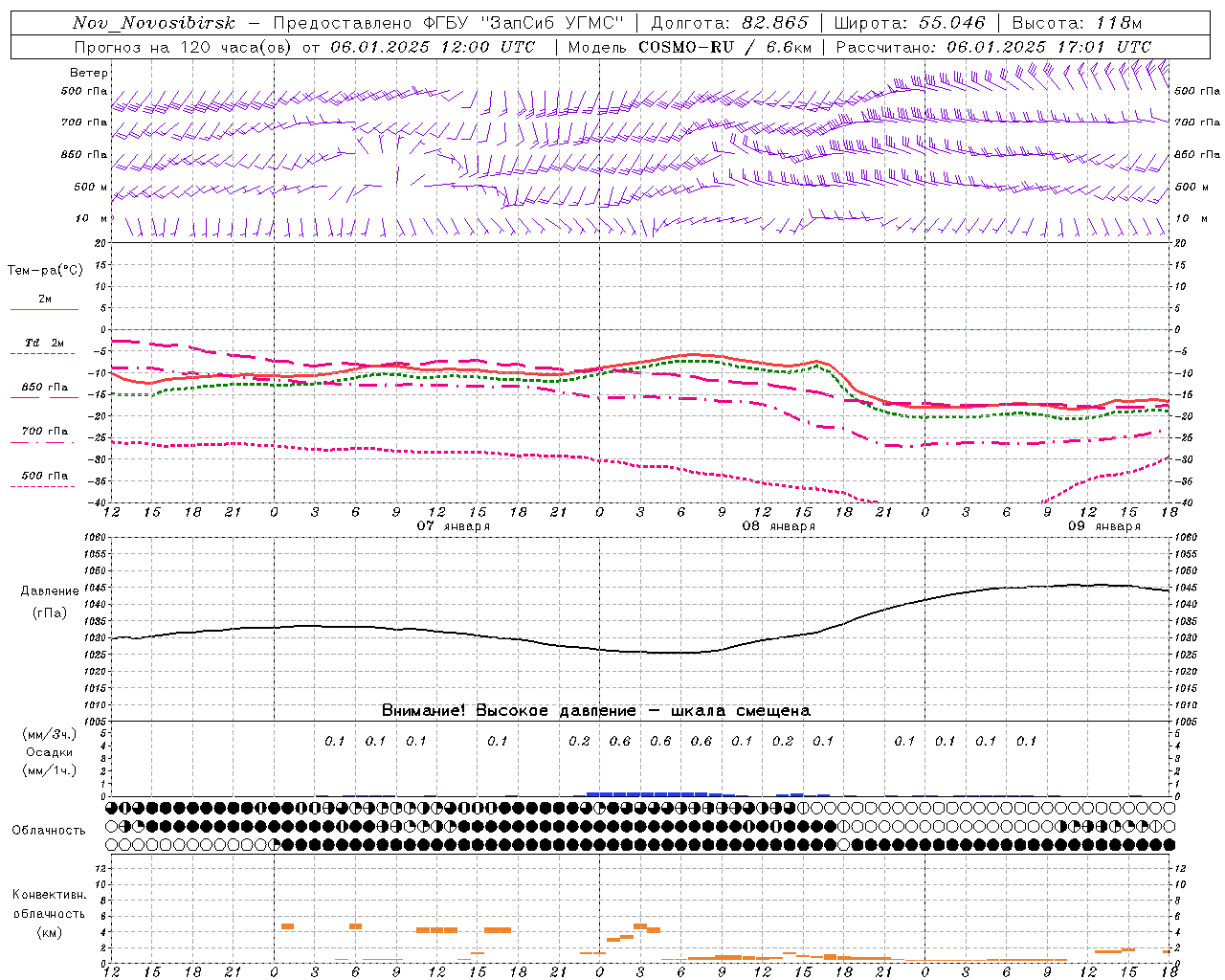This screenshot has height=980, width=1225.
Task: Click the Тем-ра(°C) axis label
Action: tap(45, 271)
